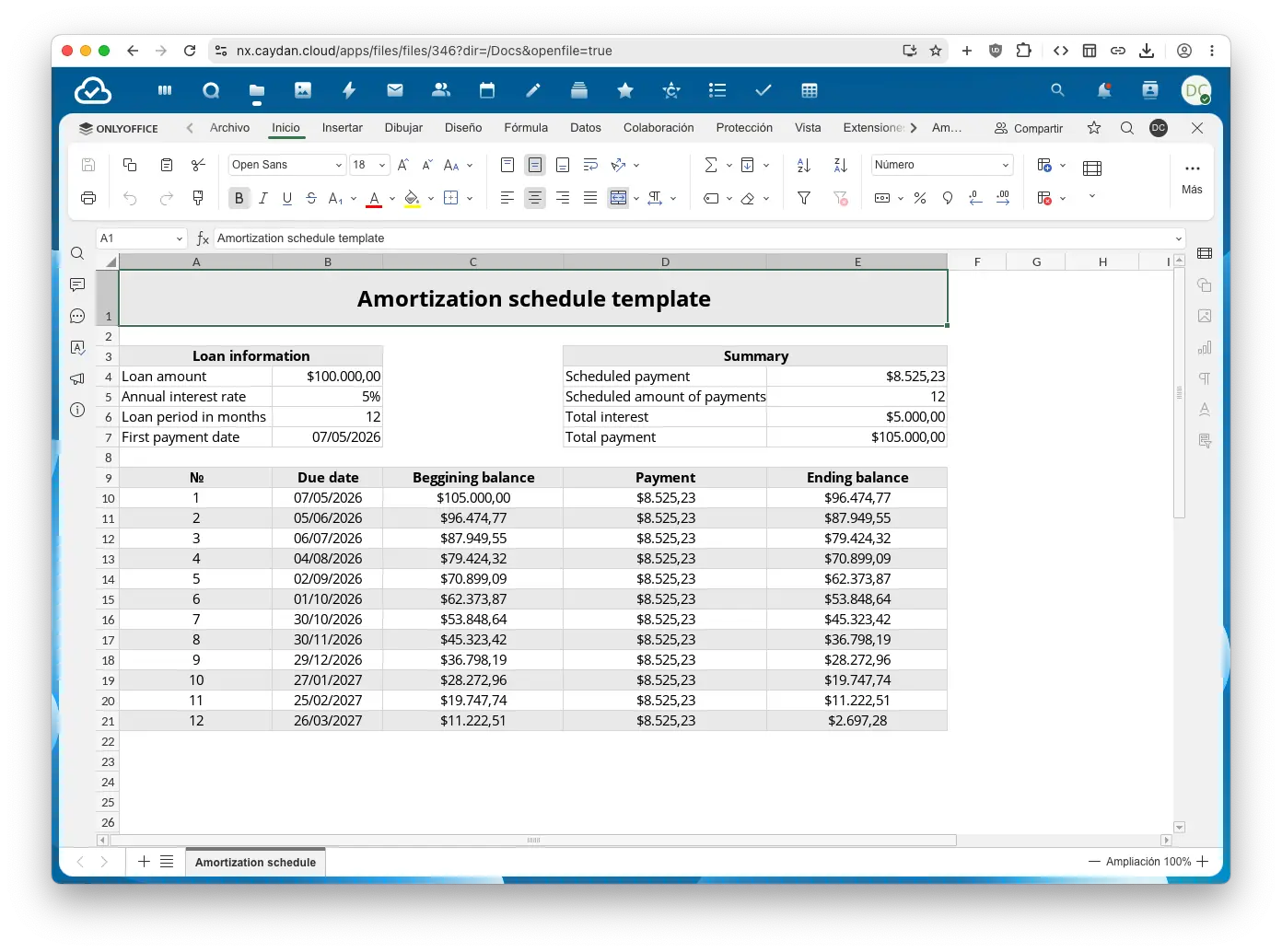Expand the cell name box dropdown
The height and width of the screenshot is (952, 1282).
(x=180, y=238)
